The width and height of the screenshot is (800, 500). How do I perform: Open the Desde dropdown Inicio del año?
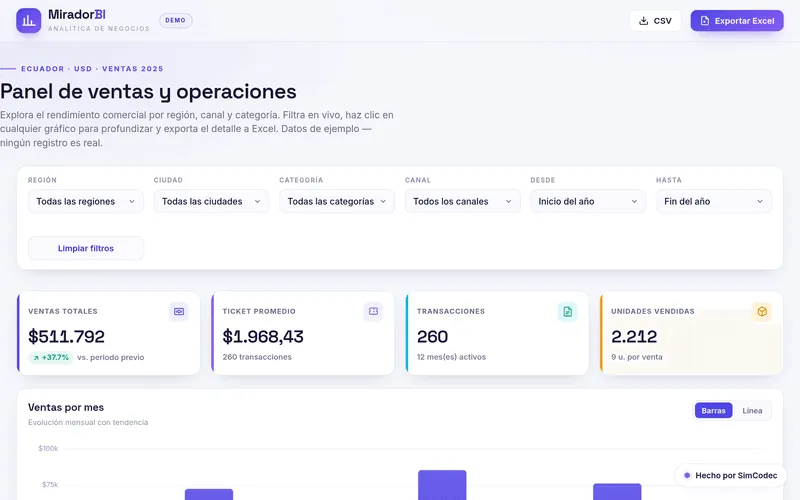pos(588,202)
